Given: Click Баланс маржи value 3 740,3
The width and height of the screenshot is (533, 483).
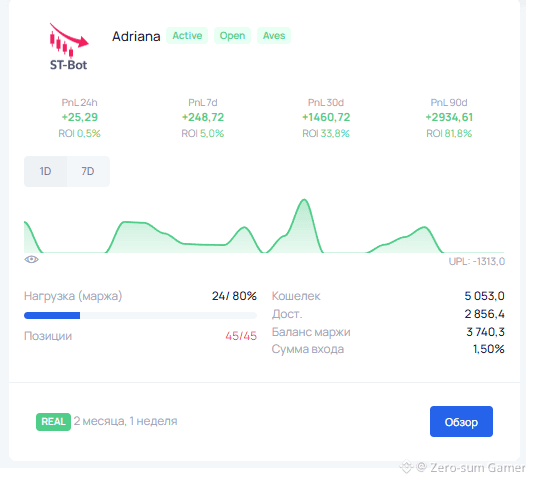Looking at the screenshot, I should [485, 332].
